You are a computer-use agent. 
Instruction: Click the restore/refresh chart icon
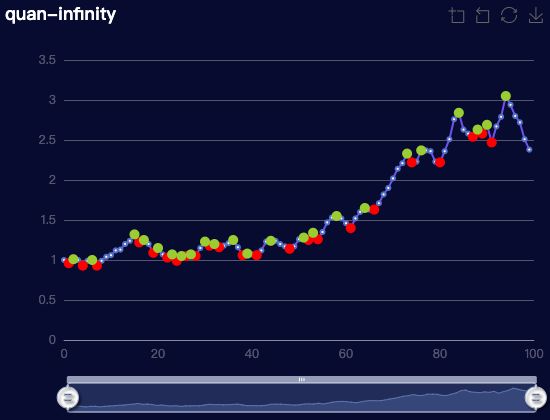[509, 15]
